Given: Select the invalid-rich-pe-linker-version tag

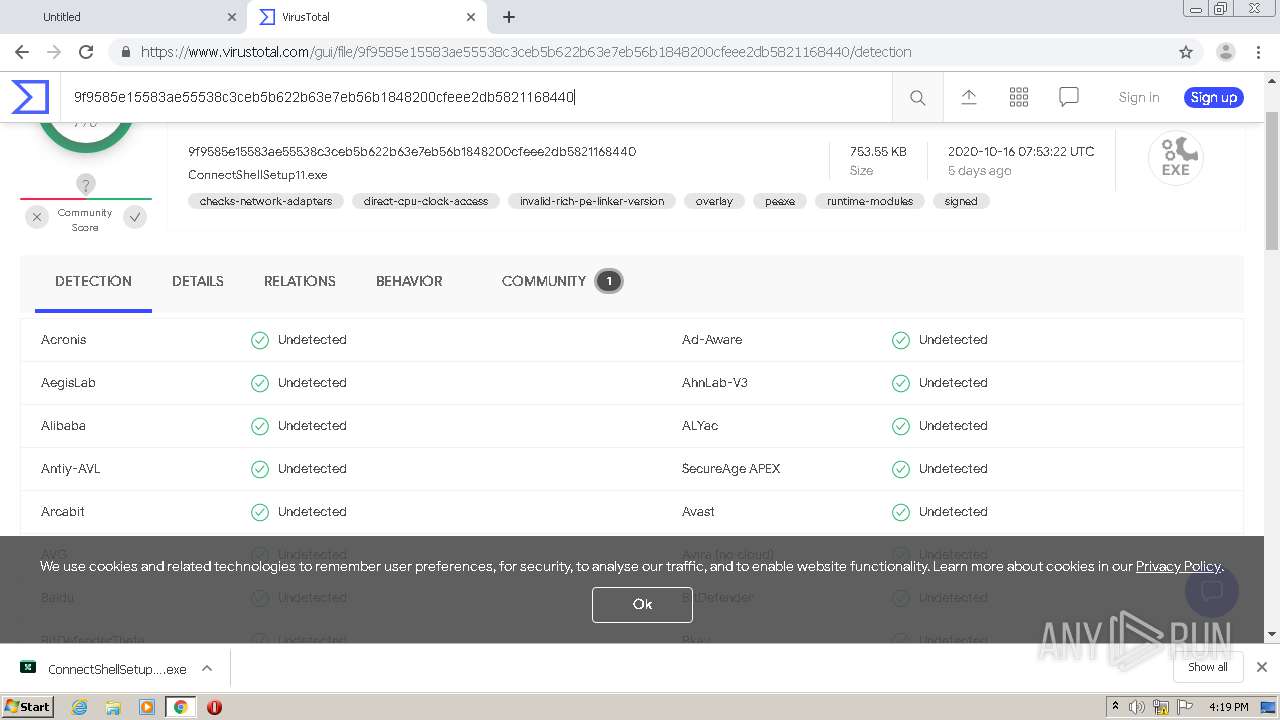Looking at the screenshot, I should point(592,201).
